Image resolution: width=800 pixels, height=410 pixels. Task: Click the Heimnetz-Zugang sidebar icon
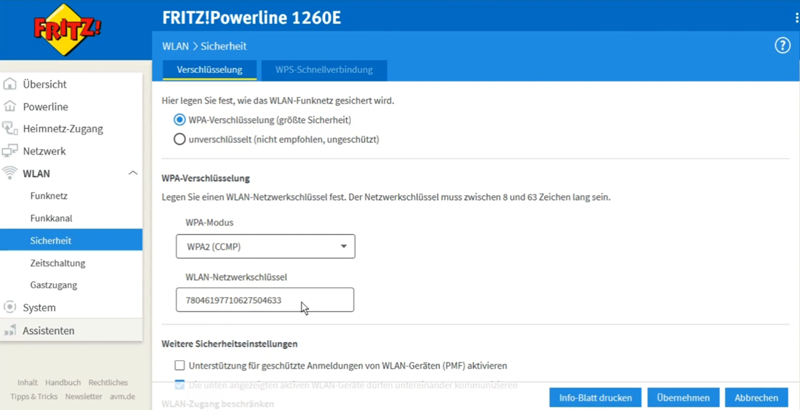[x=10, y=129]
